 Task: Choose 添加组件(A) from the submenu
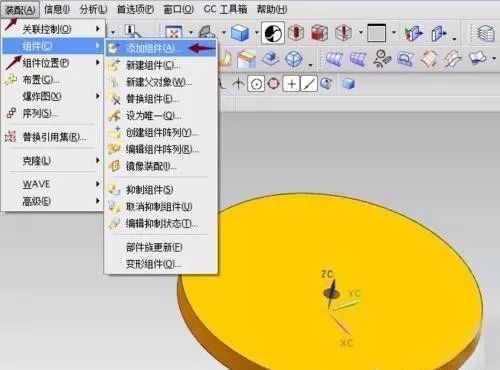coord(161,49)
